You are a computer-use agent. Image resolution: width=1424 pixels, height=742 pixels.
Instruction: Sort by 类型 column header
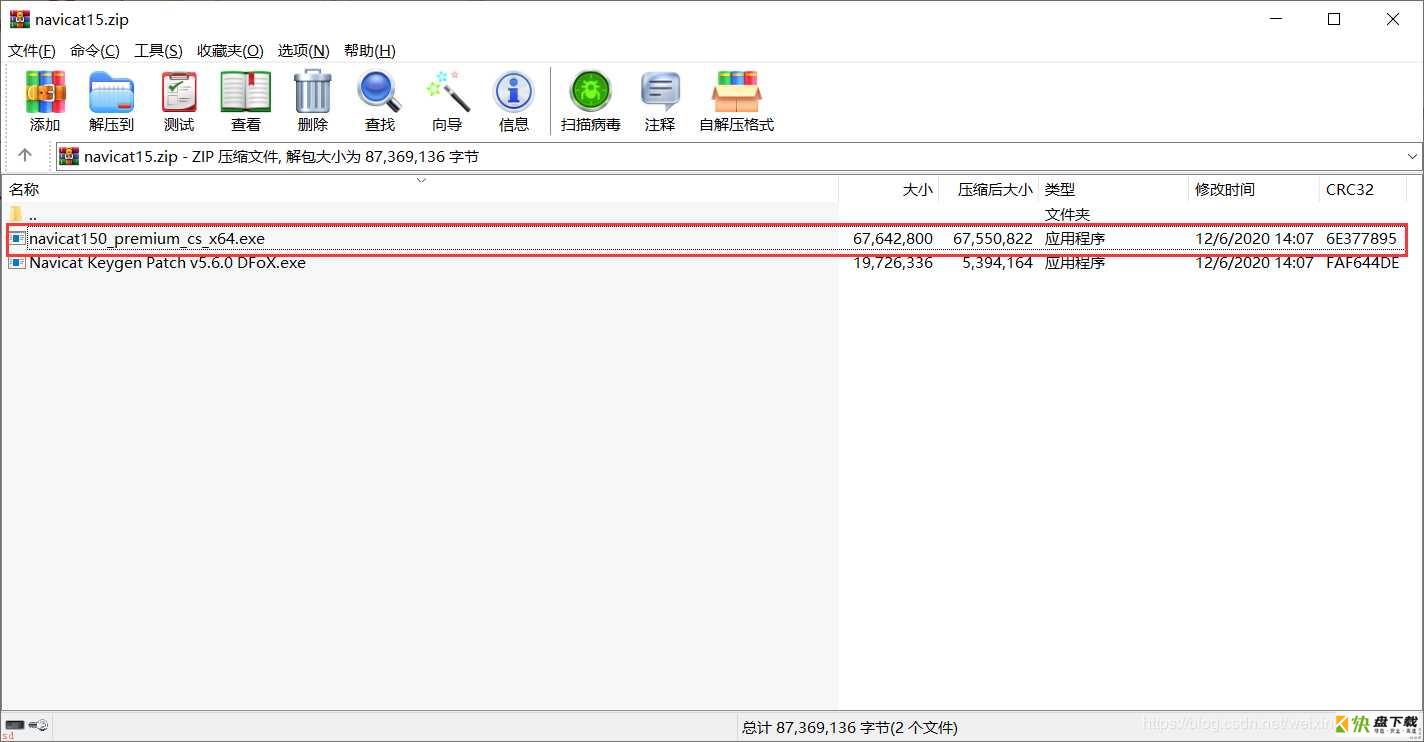pyautogui.click(x=1114, y=189)
